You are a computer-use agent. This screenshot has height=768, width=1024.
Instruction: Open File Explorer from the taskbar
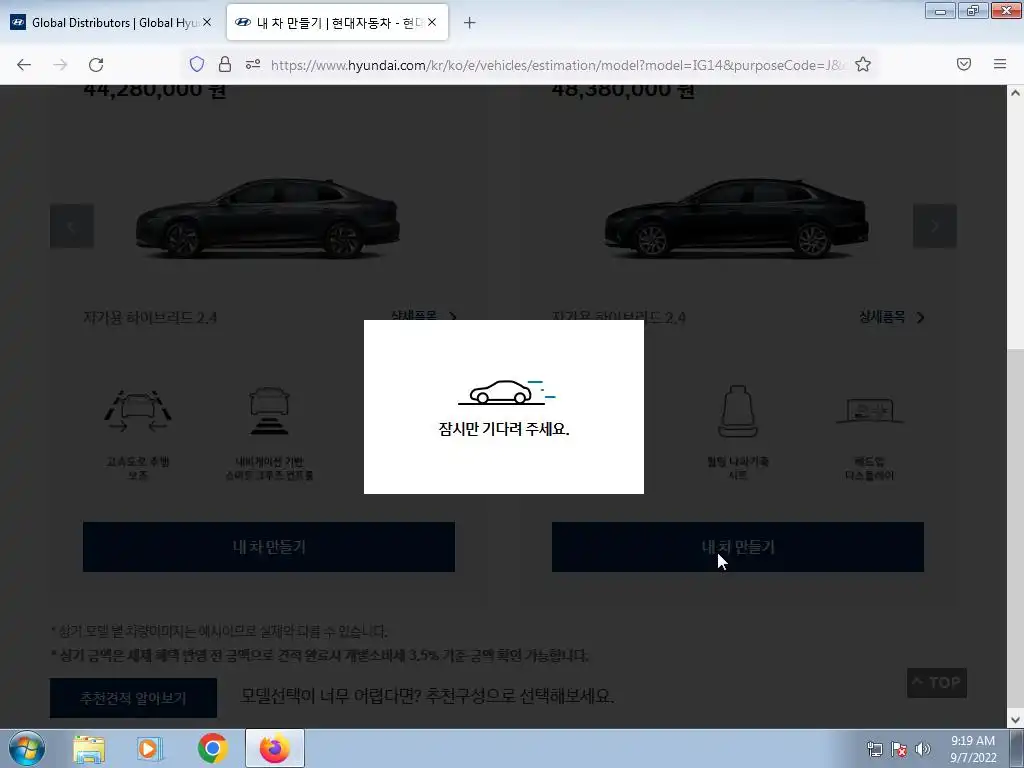89,749
